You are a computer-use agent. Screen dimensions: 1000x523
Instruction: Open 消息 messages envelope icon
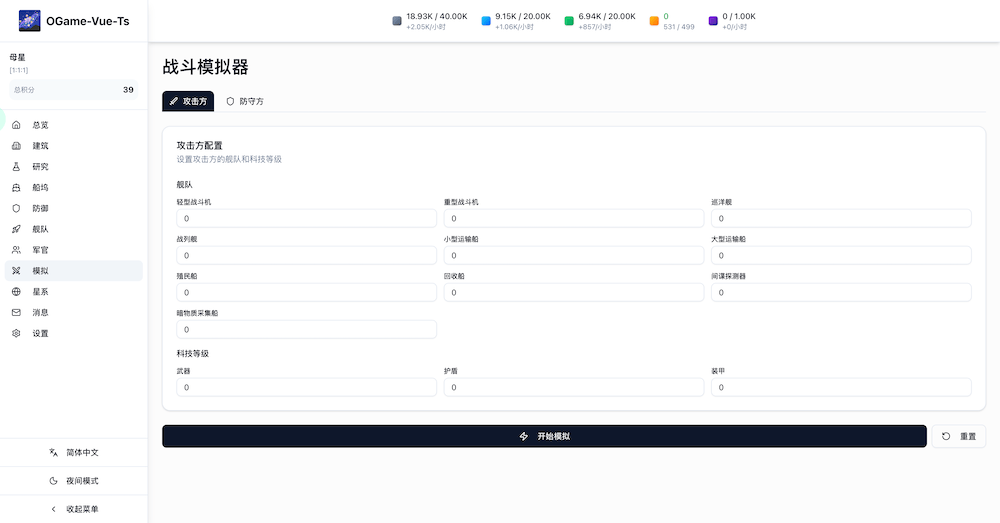tap(16, 312)
